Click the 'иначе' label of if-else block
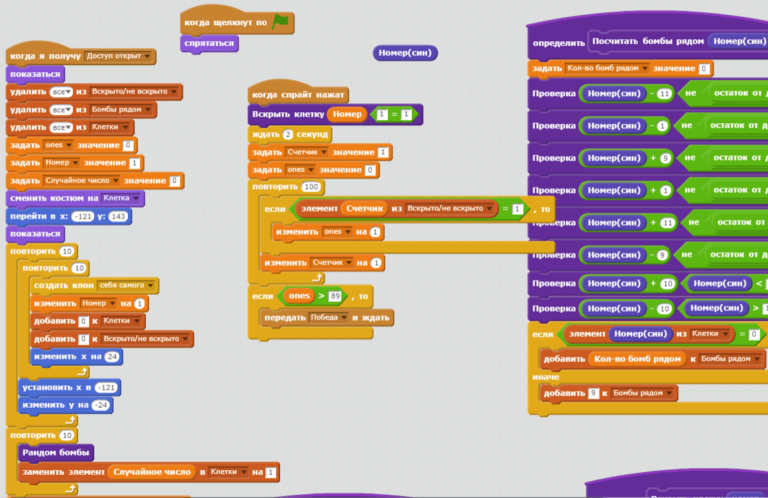This screenshot has height=498, width=768. coord(545,377)
